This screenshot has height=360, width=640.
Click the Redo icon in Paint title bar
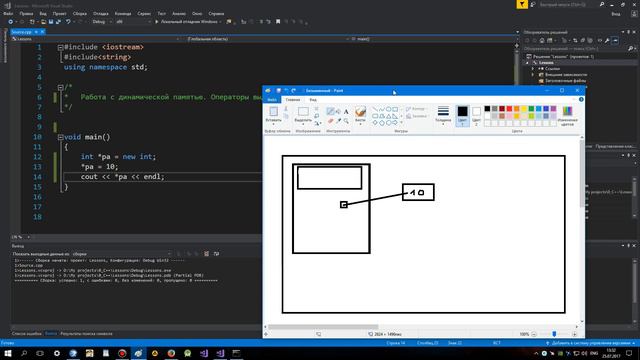[x=293, y=91]
